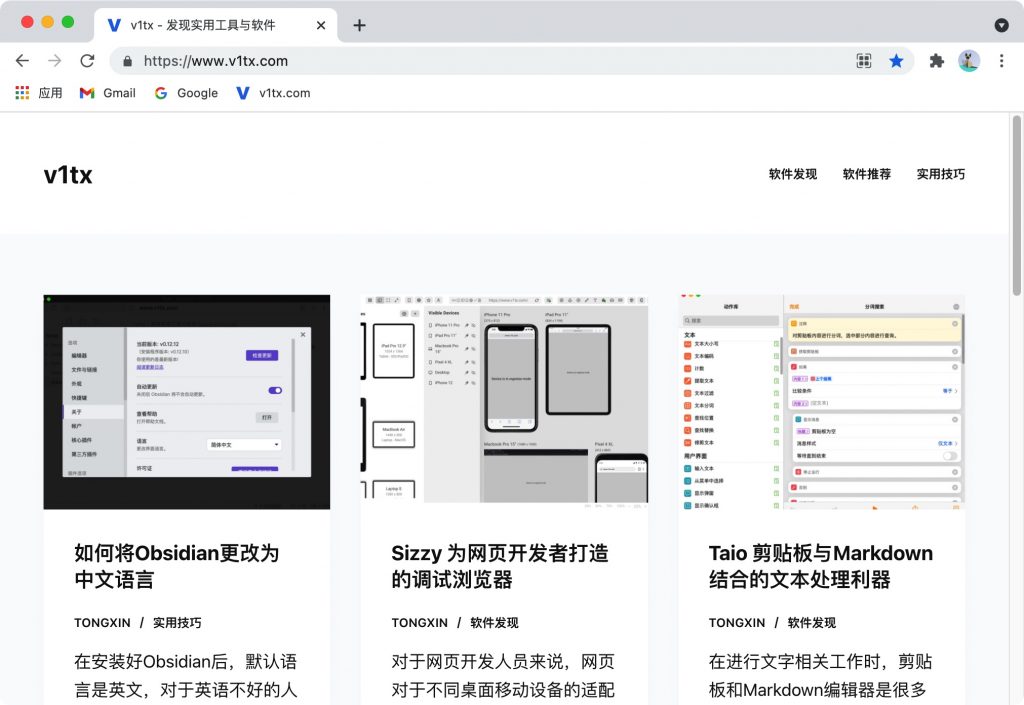The width and height of the screenshot is (1024, 705).
Task: Click the page vertical scrollbar
Action: tap(1016, 205)
